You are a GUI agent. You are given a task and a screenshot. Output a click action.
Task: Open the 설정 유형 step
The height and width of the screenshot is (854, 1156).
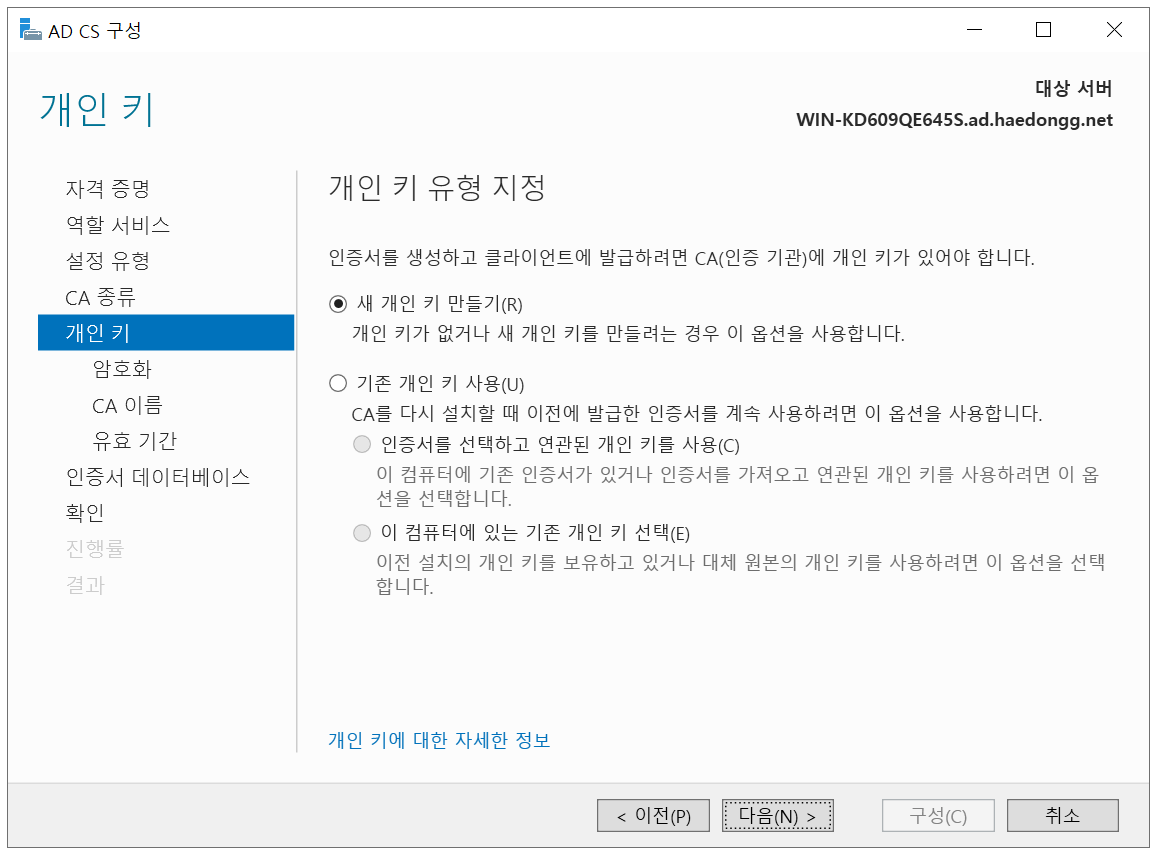tap(108, 260)
